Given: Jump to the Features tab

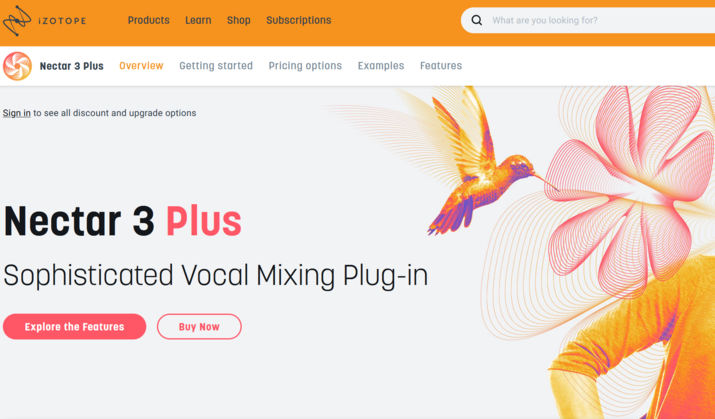Looking at the screenshot, I should [x=441, y=66].
